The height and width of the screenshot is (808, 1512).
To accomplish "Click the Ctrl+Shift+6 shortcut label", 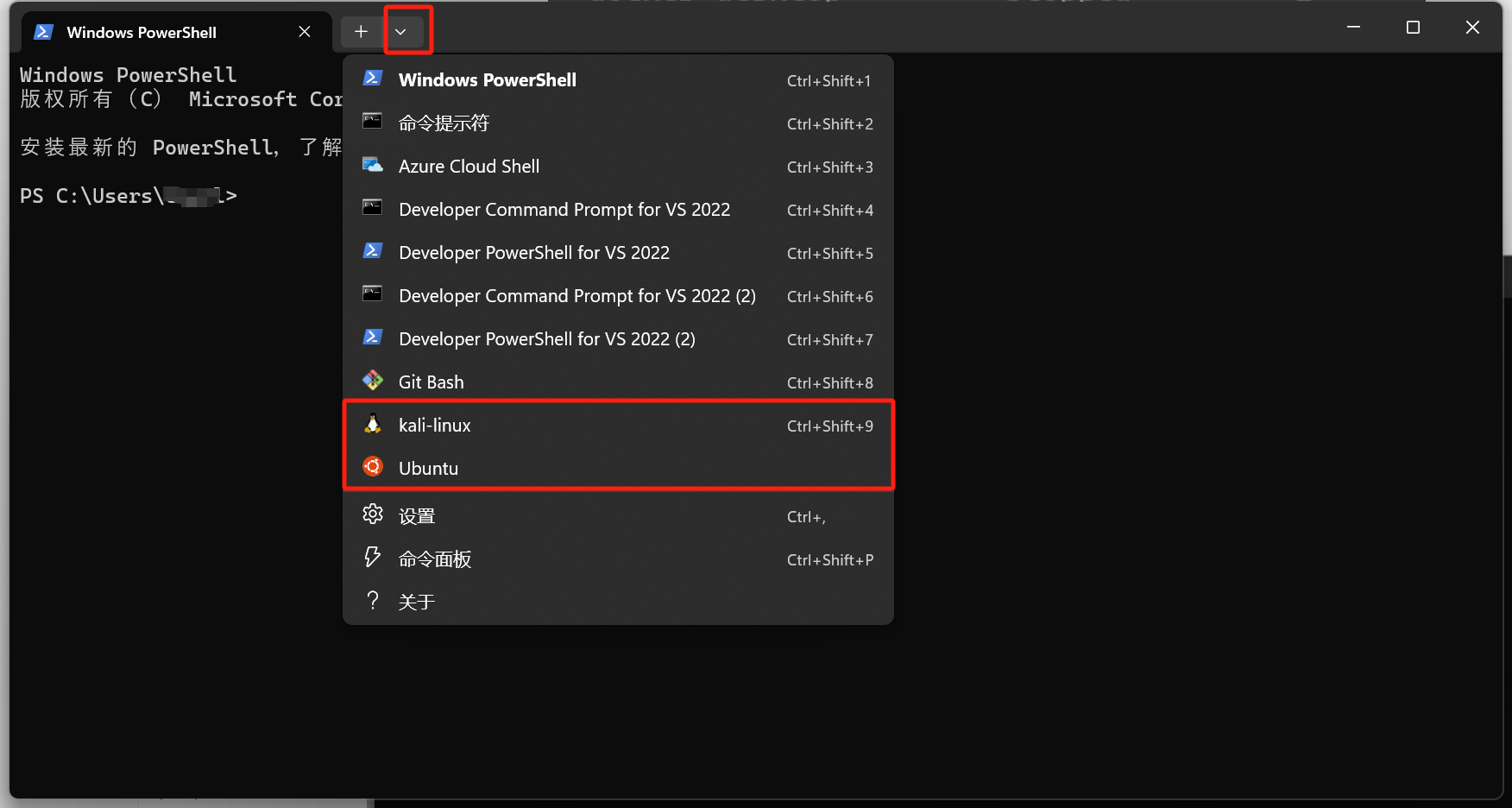I will 829,297.
